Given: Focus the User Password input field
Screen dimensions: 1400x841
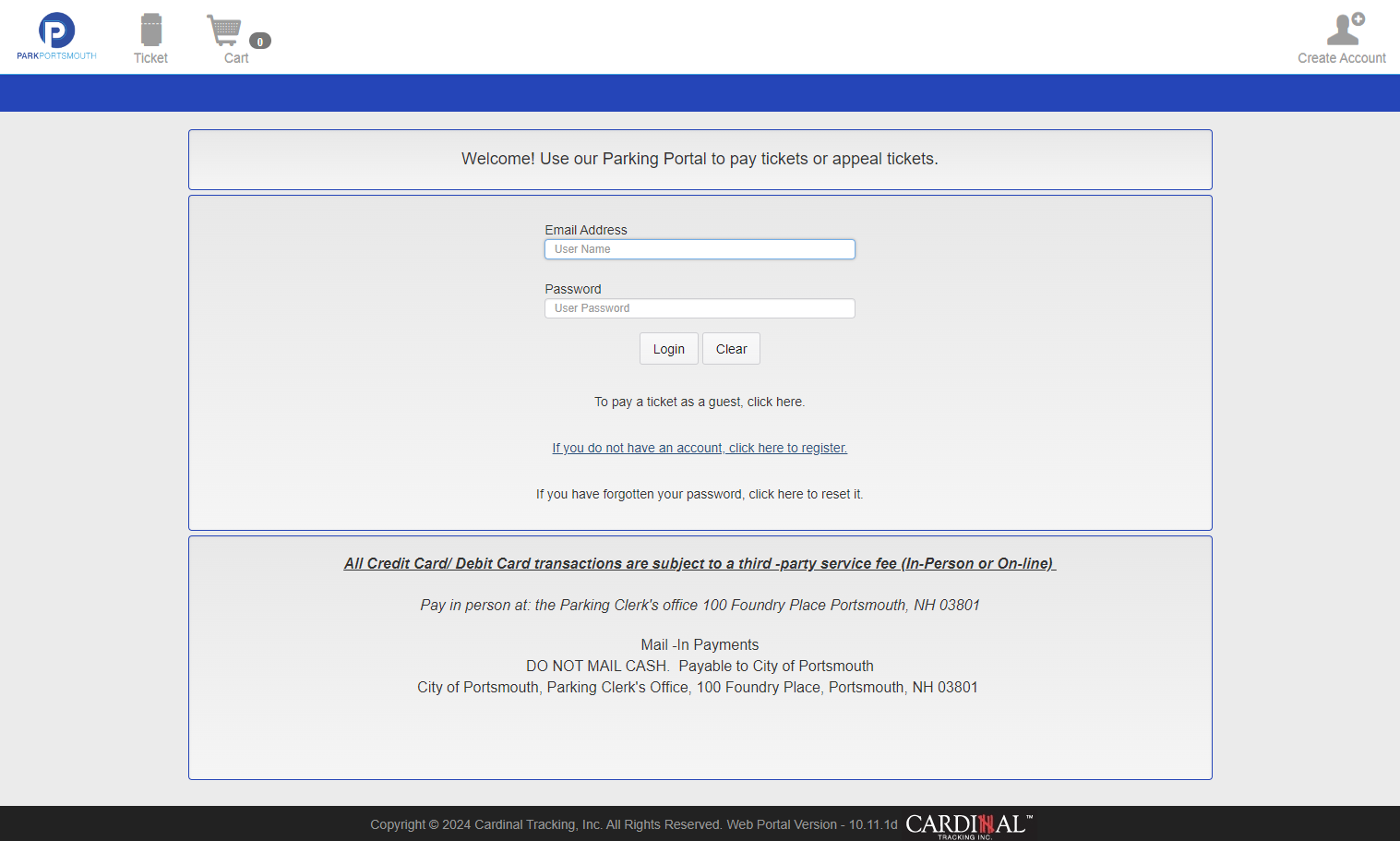Looking at the screenshot, I should pyautogui.click(x=700, y=308).
